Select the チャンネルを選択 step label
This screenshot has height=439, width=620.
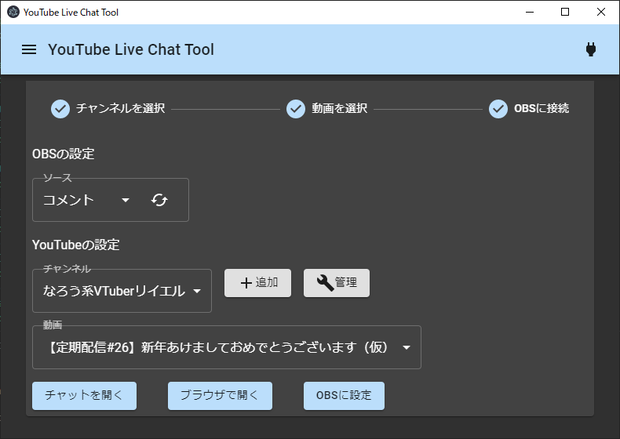click(x=121, y=108)
